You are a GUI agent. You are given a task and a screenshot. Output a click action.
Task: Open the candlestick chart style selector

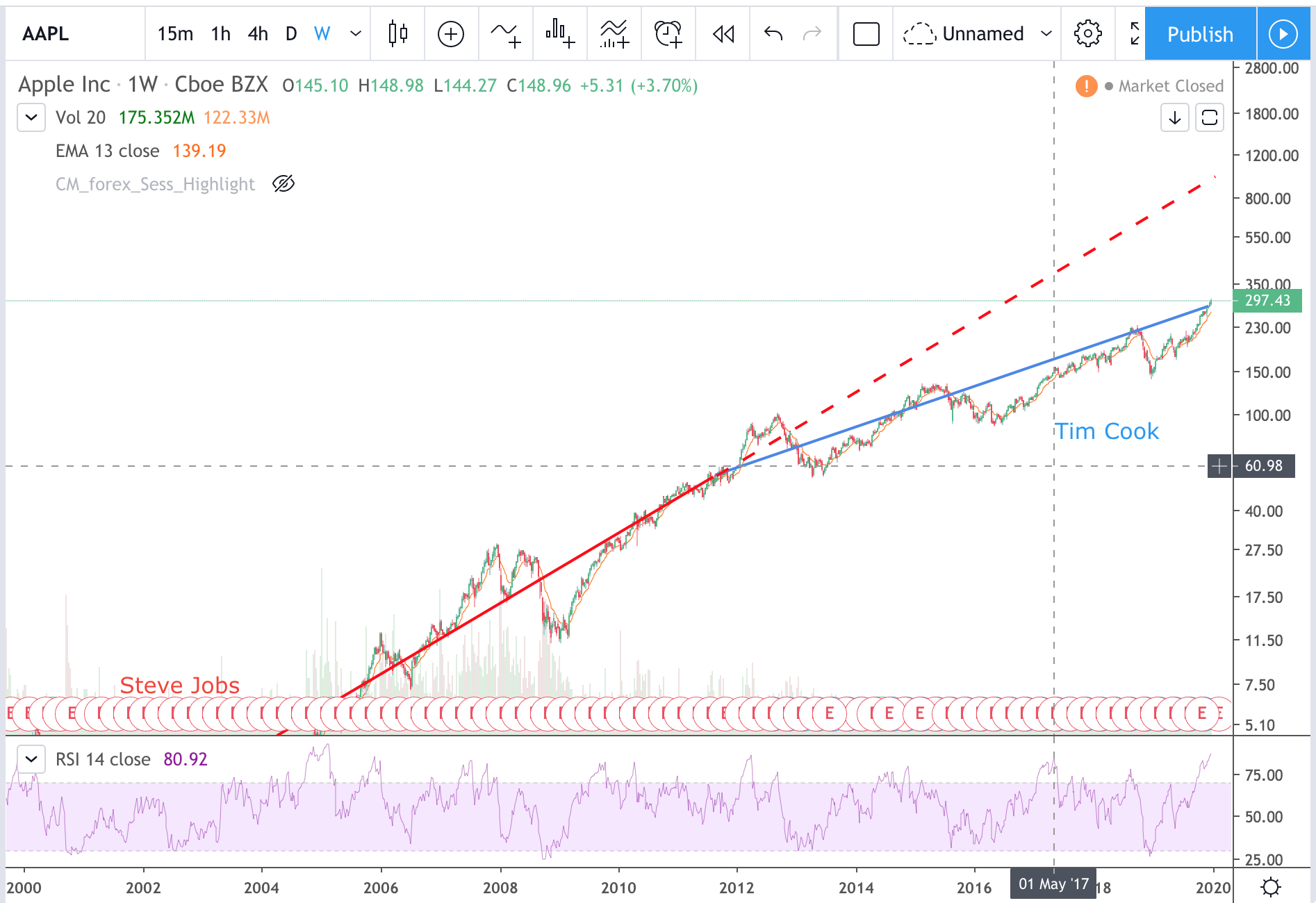(x=398, y=33)
